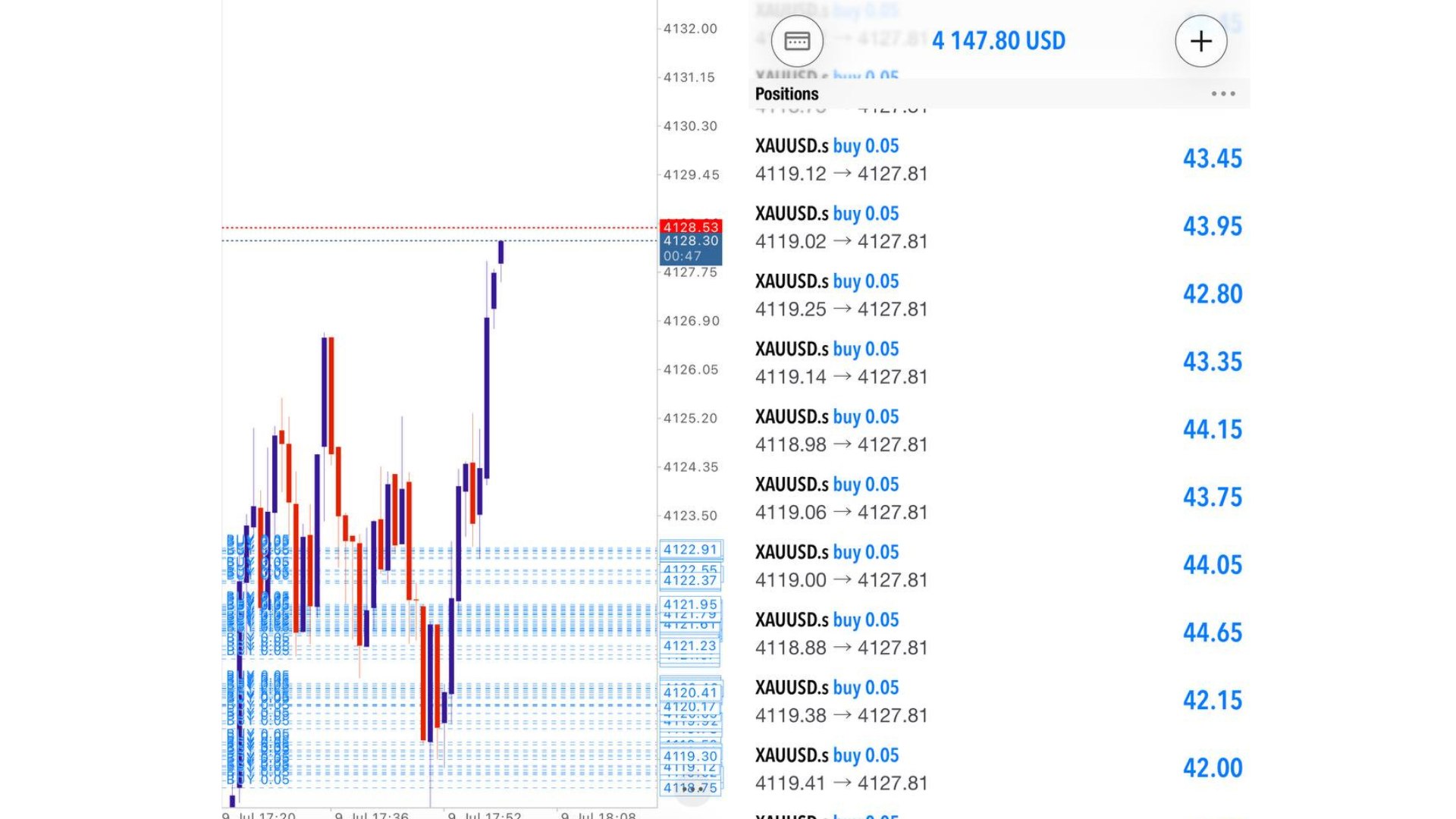This screenshot has width=1456, height=819.
Task: Select the buy position with profit 44.65
Action: click(999, 633)
